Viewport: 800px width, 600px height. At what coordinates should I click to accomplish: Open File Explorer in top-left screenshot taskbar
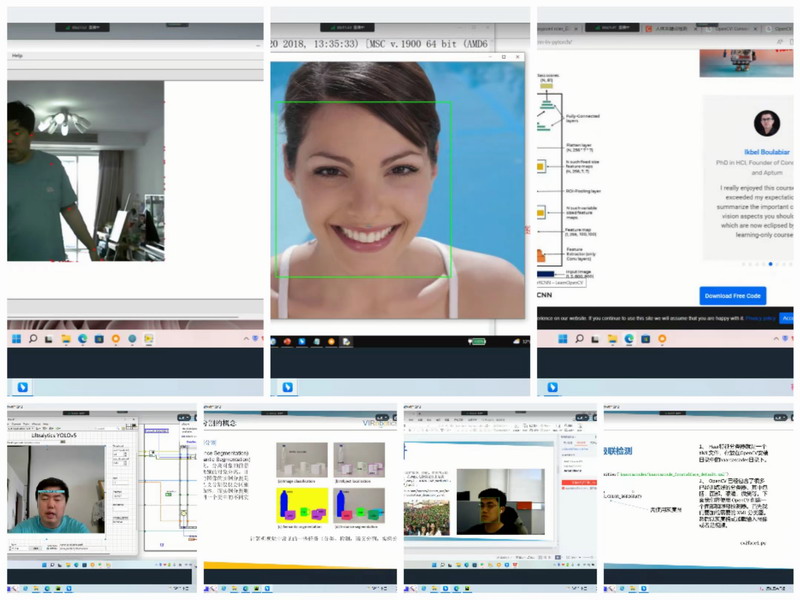pyautogui.click(x=66, y=339)
